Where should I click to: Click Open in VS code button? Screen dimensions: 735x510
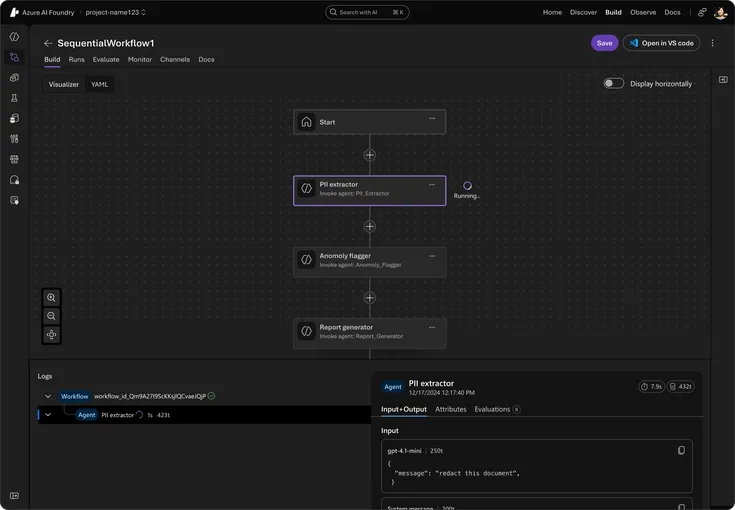[x=661, y=43]
